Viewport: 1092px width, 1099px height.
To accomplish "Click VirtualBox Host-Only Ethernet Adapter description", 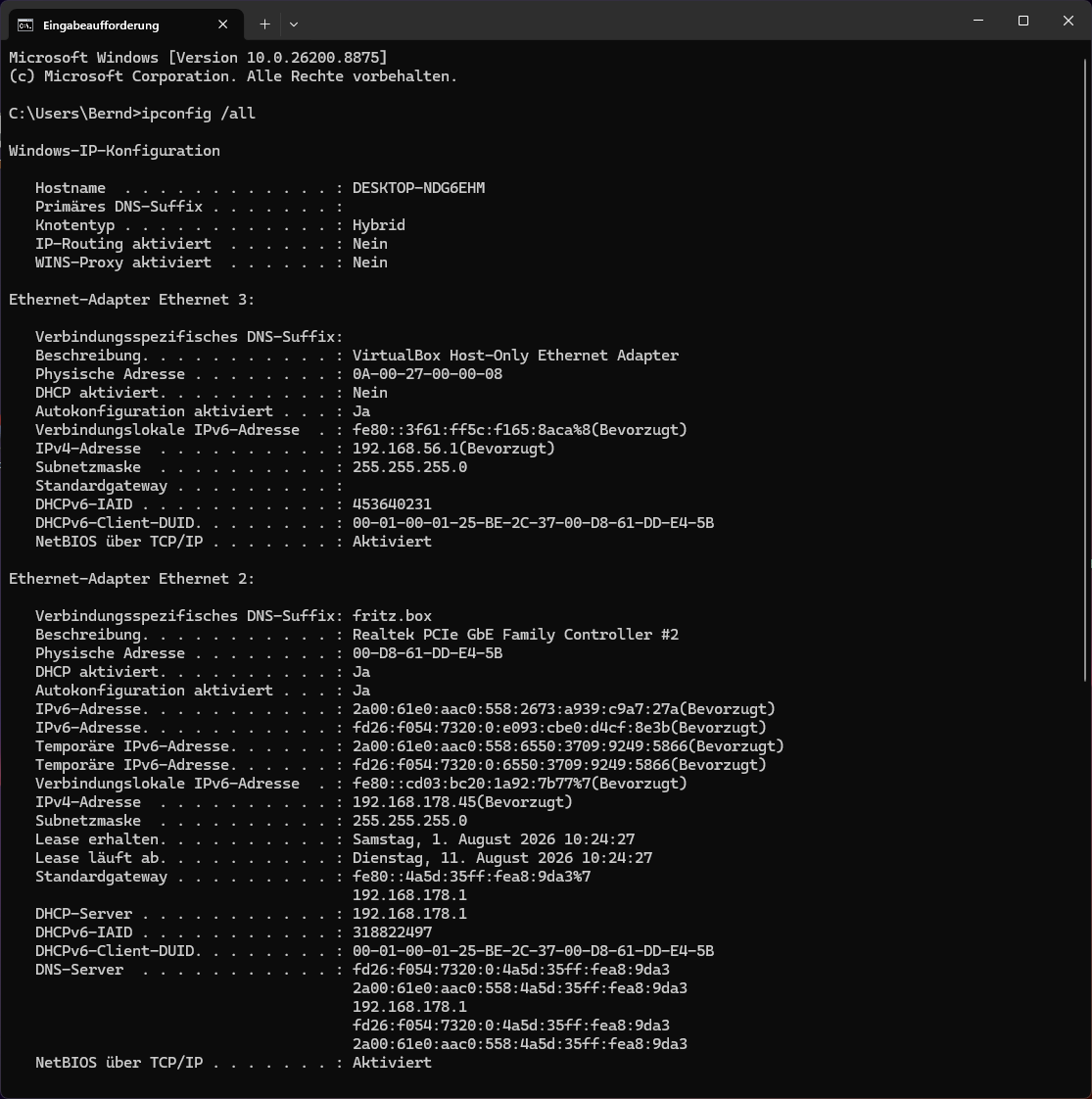I will [x=515, y=356].
